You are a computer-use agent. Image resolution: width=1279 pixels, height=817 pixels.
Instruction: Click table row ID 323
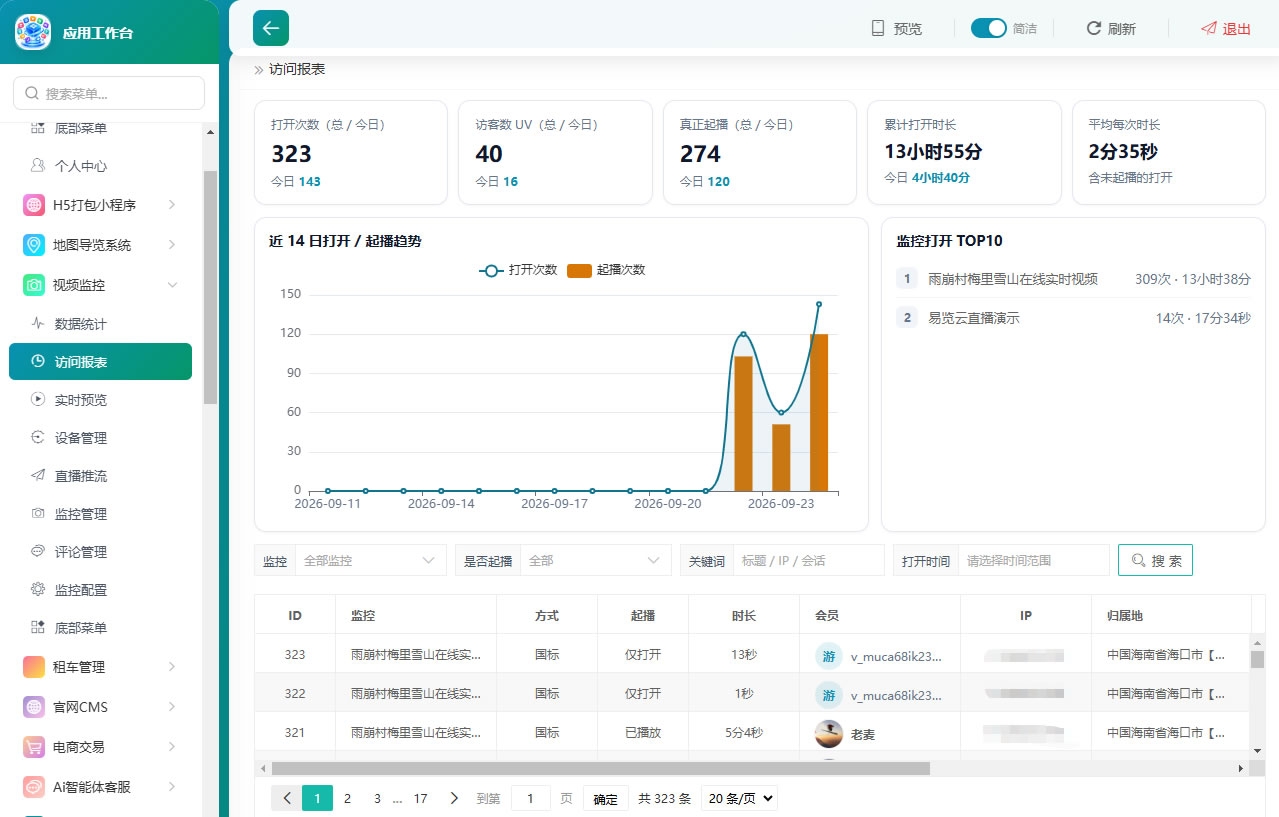tap(752, 655)
